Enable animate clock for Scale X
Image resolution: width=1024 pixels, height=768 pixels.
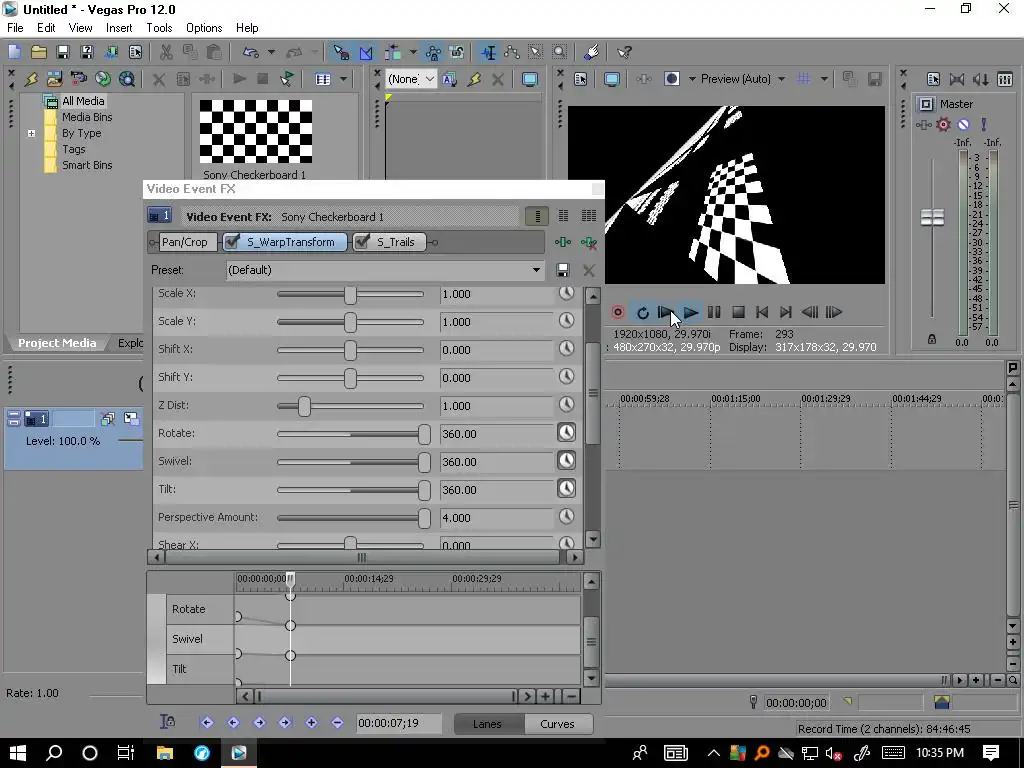click(x=566, y=293)
